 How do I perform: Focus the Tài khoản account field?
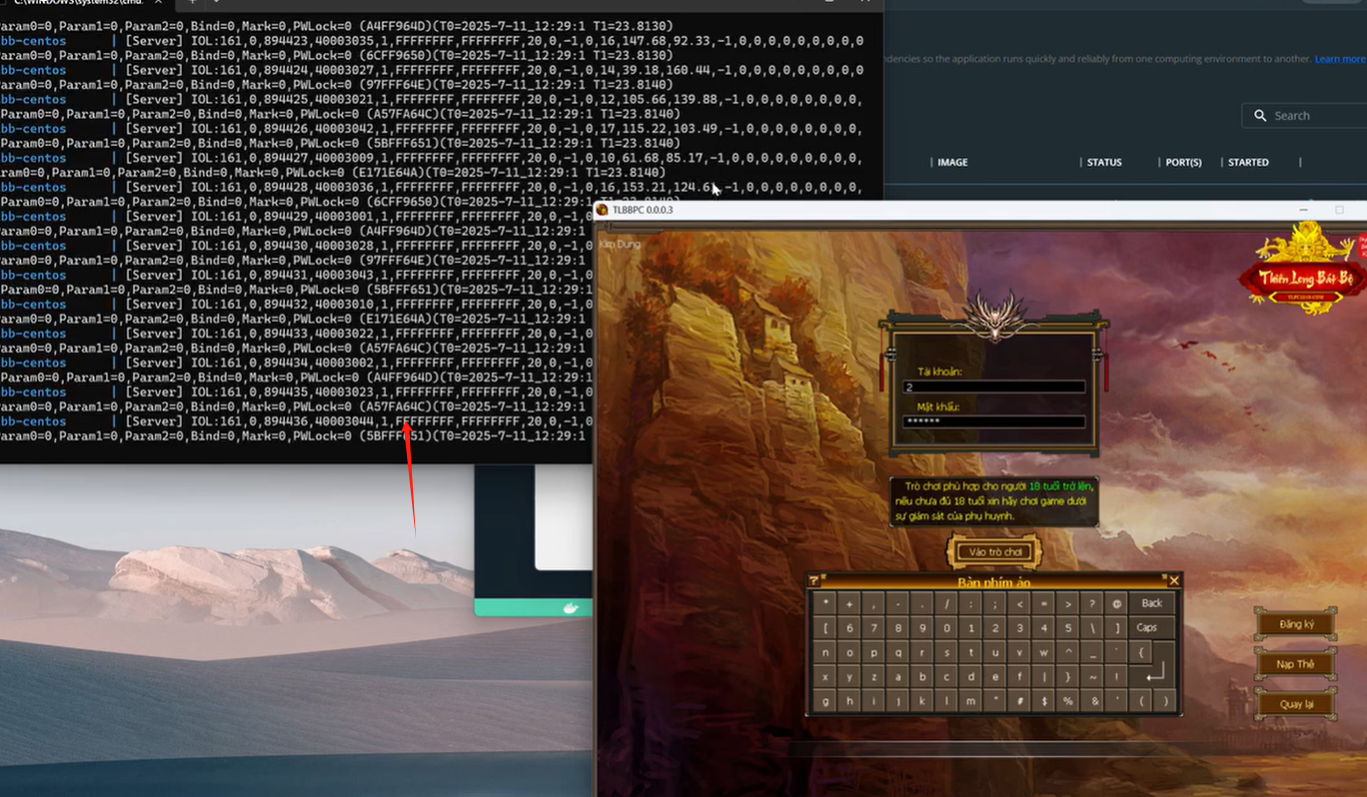click(x=994, y=387)
